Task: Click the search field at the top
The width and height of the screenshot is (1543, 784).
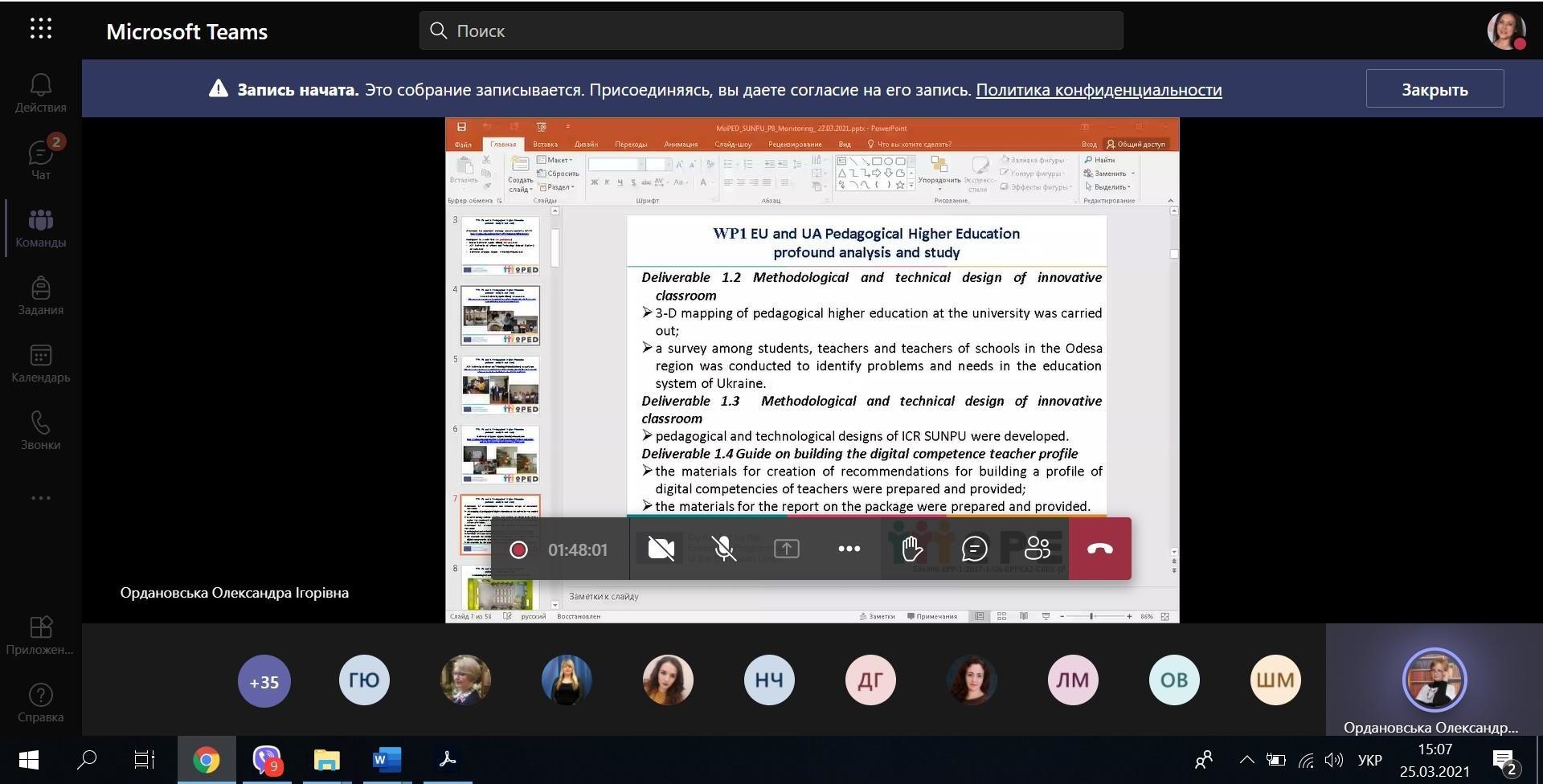Action: 770,31
